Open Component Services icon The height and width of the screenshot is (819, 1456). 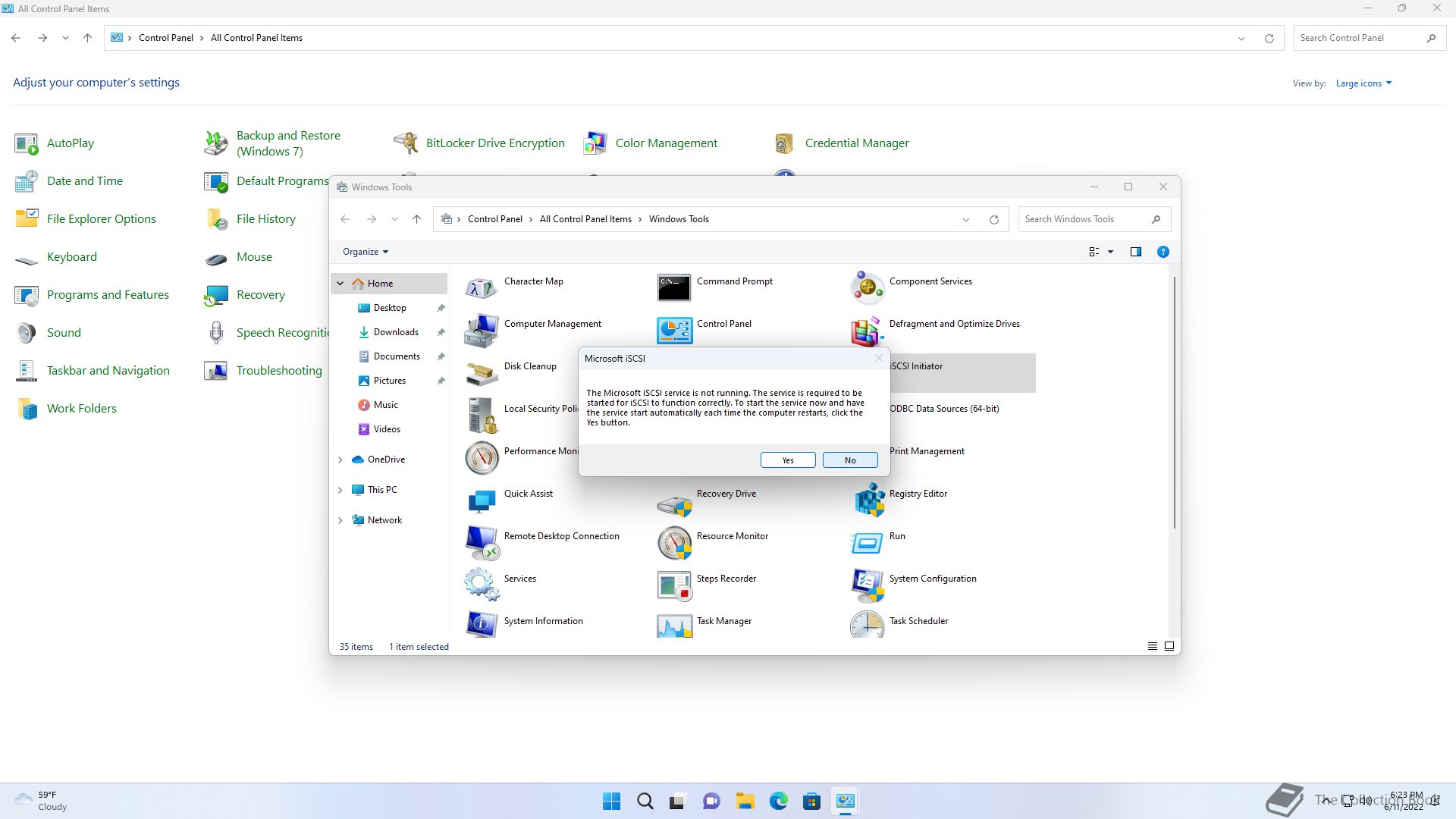point(867,288)
